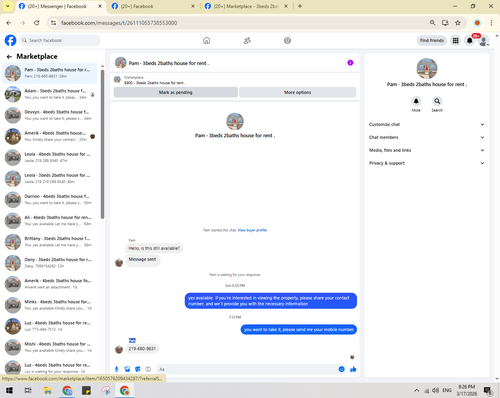The width and height of the screenshot is (500, 398).
Task: Open the notifications bell
Action: pos(470,41)
